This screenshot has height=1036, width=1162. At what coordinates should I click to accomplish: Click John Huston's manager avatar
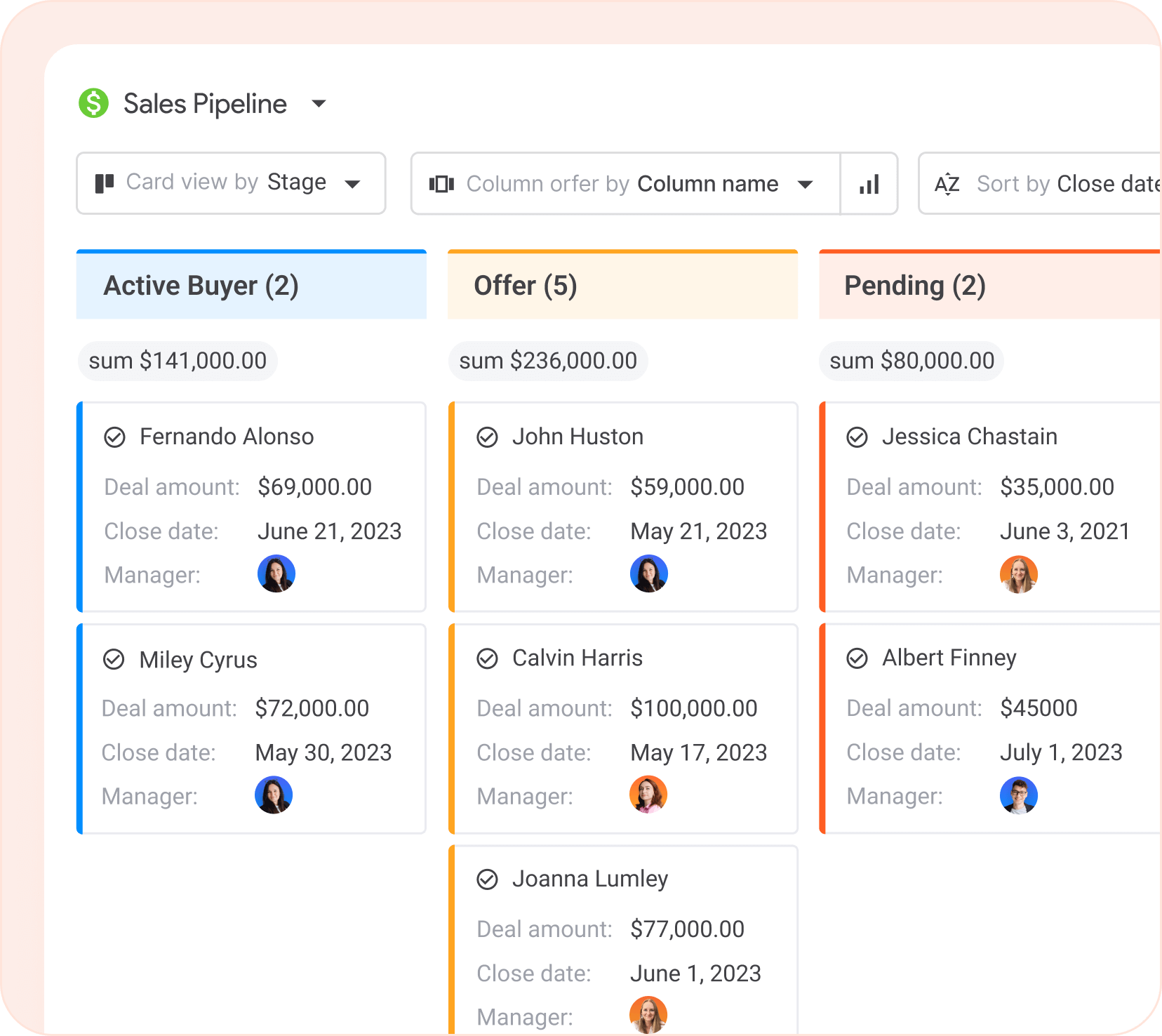pyautogui.click(x=649, y=573)
